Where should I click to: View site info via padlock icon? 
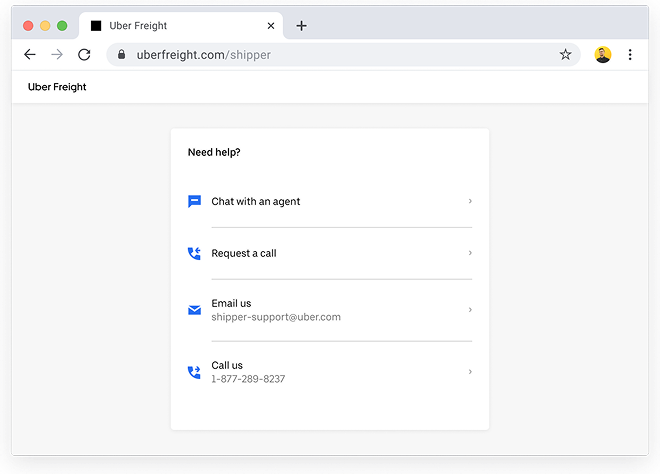122,55
